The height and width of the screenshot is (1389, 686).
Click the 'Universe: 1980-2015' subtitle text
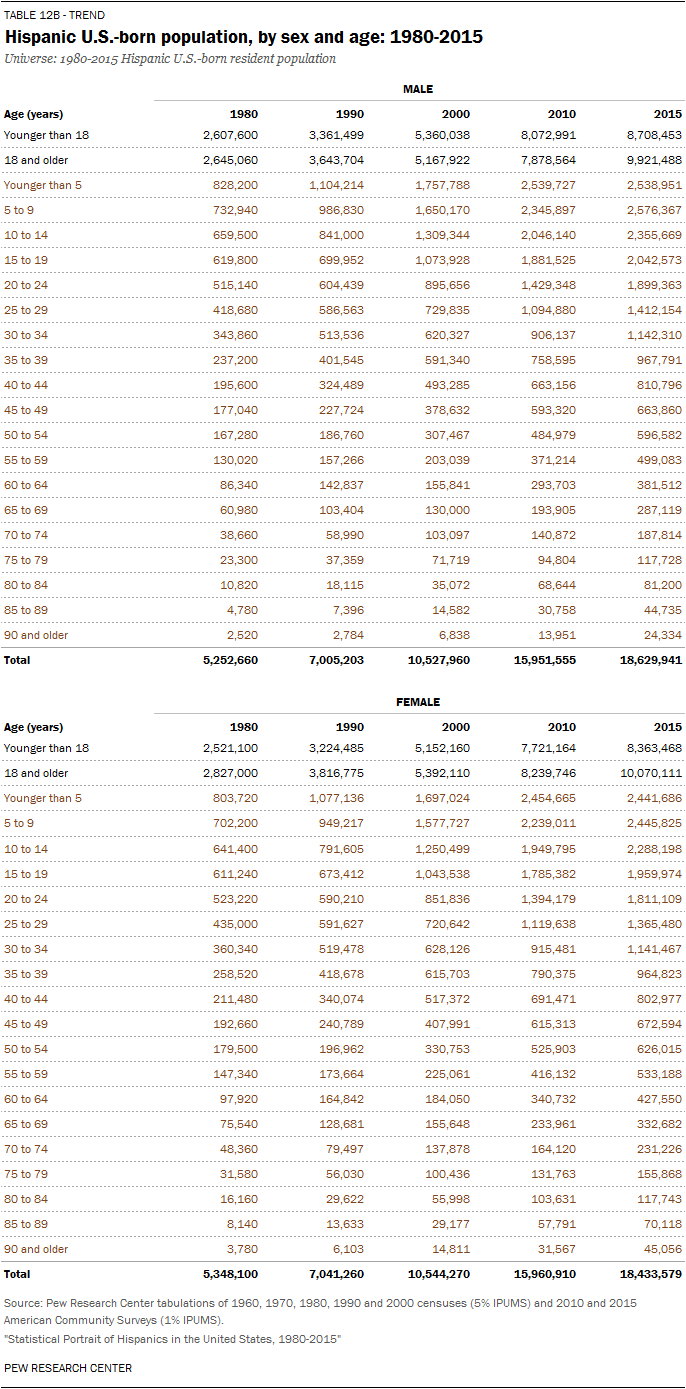coord(170,59)
